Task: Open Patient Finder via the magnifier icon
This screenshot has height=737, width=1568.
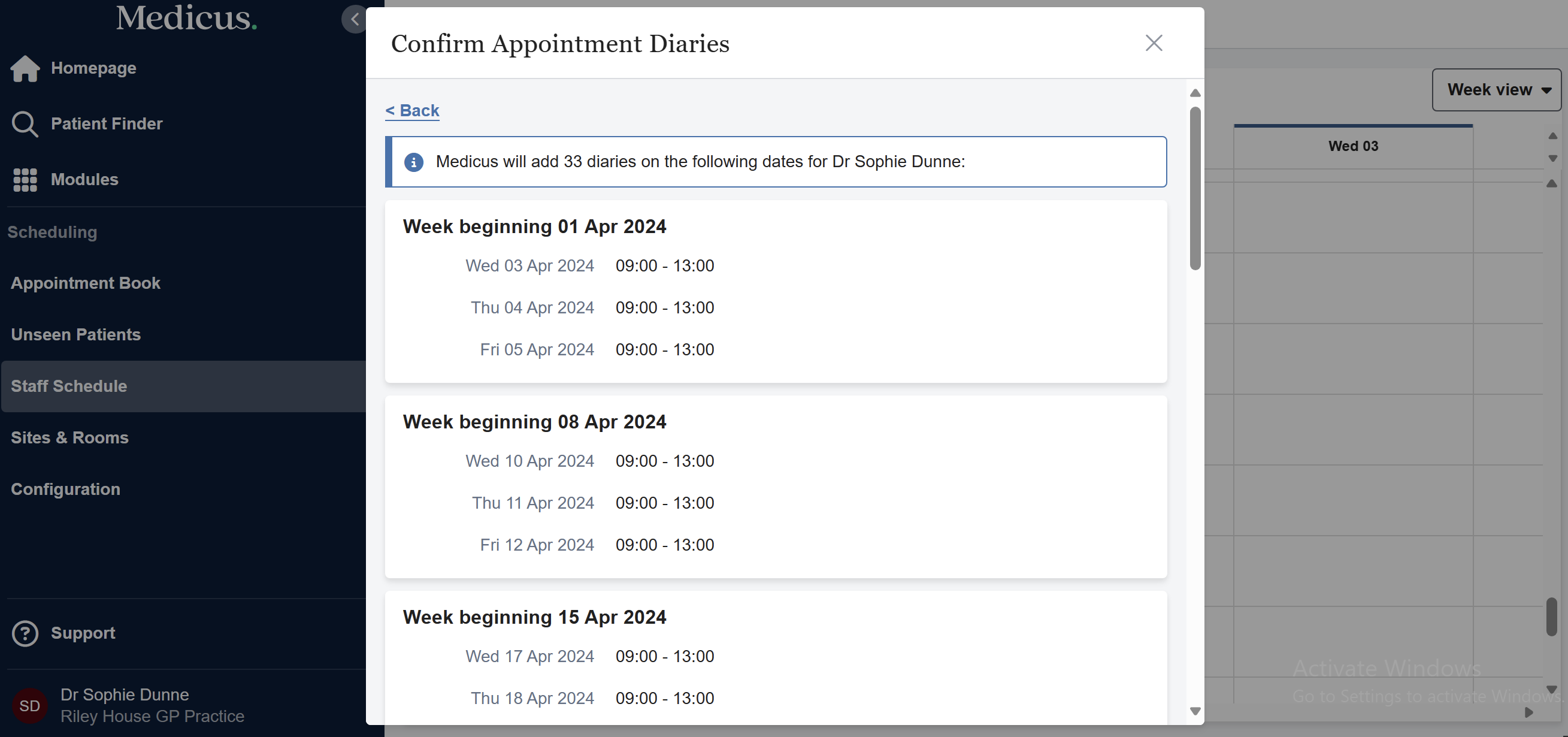Action: pyautogui.click(x=25, y=123)
